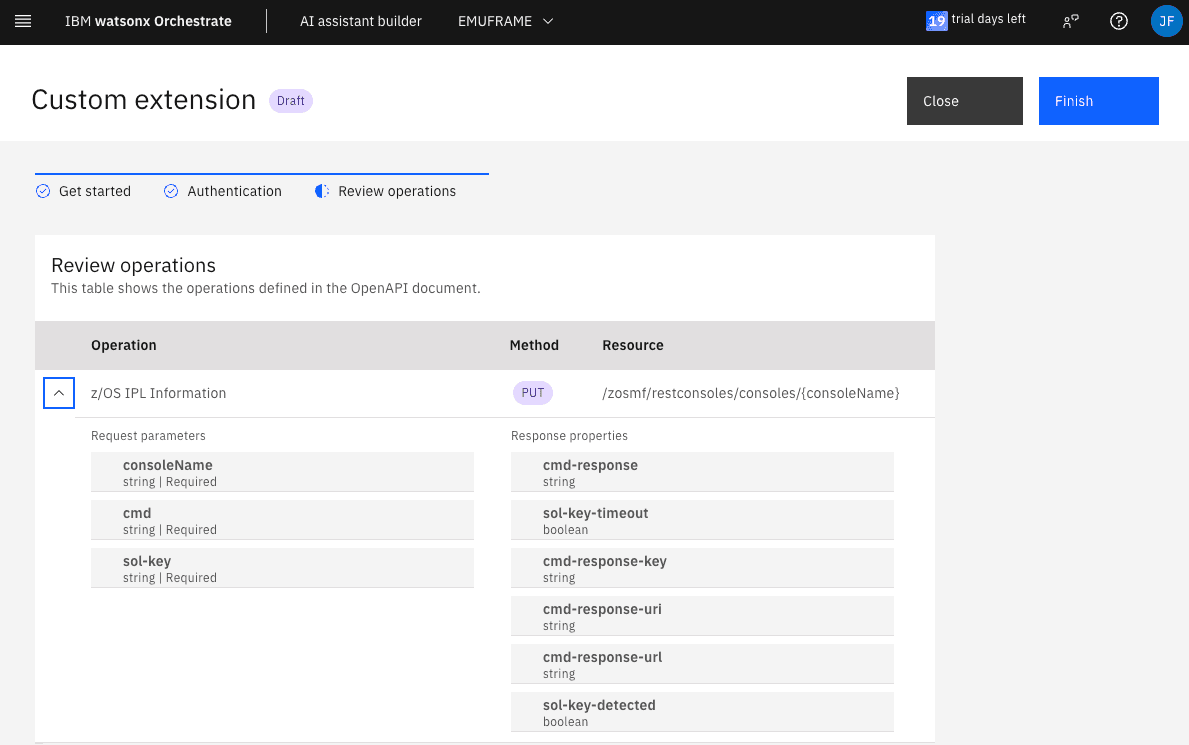Click IBM watsonx Orchestrate title
This screenshot has width=1189, height=745.
148,21
